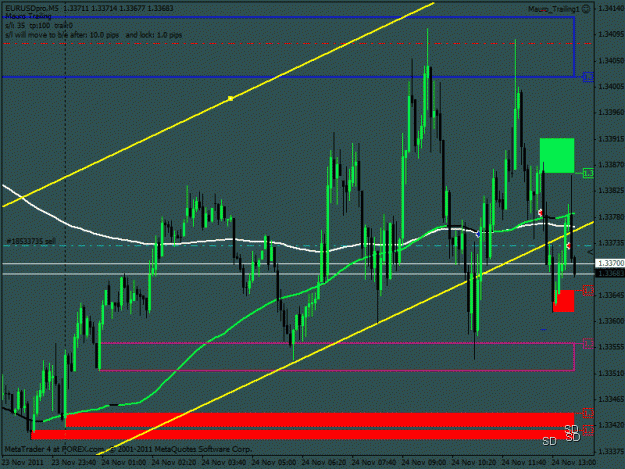
Task: Click the s/l:35 tp:100 parameters line
Action: tap(39, 26)
